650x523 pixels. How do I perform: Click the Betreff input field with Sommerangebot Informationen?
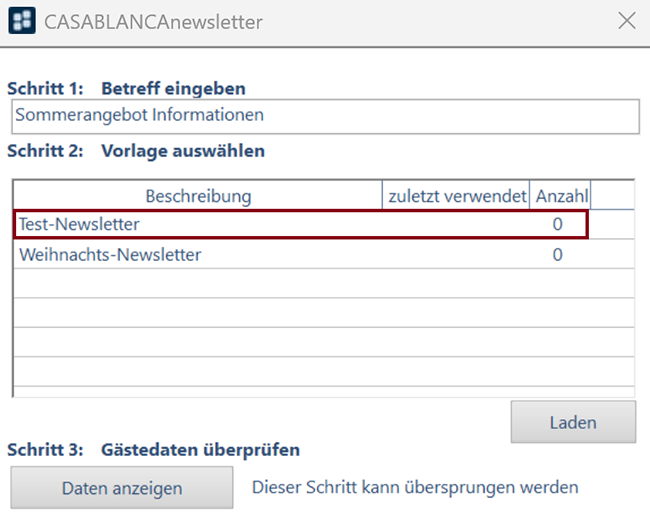point(325,116)
